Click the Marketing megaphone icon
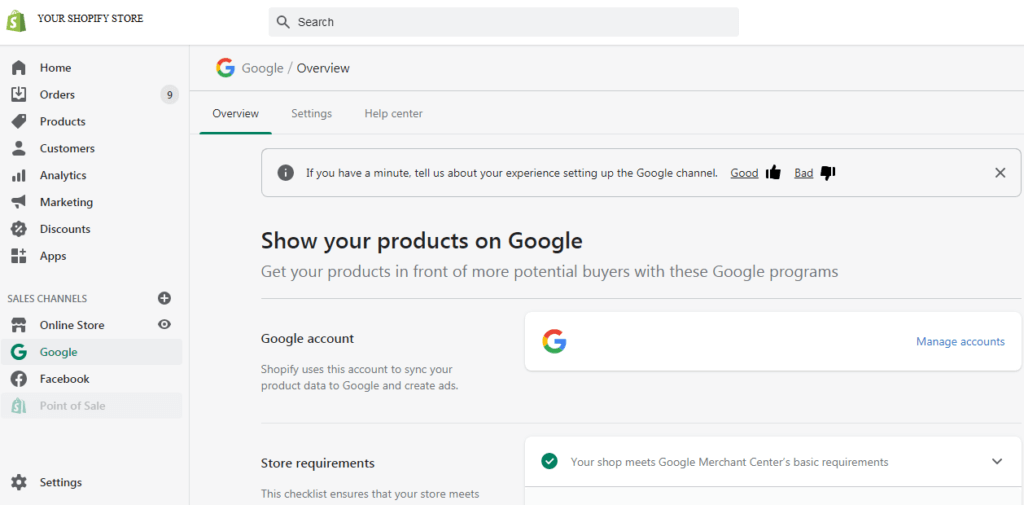 (19, 202)
